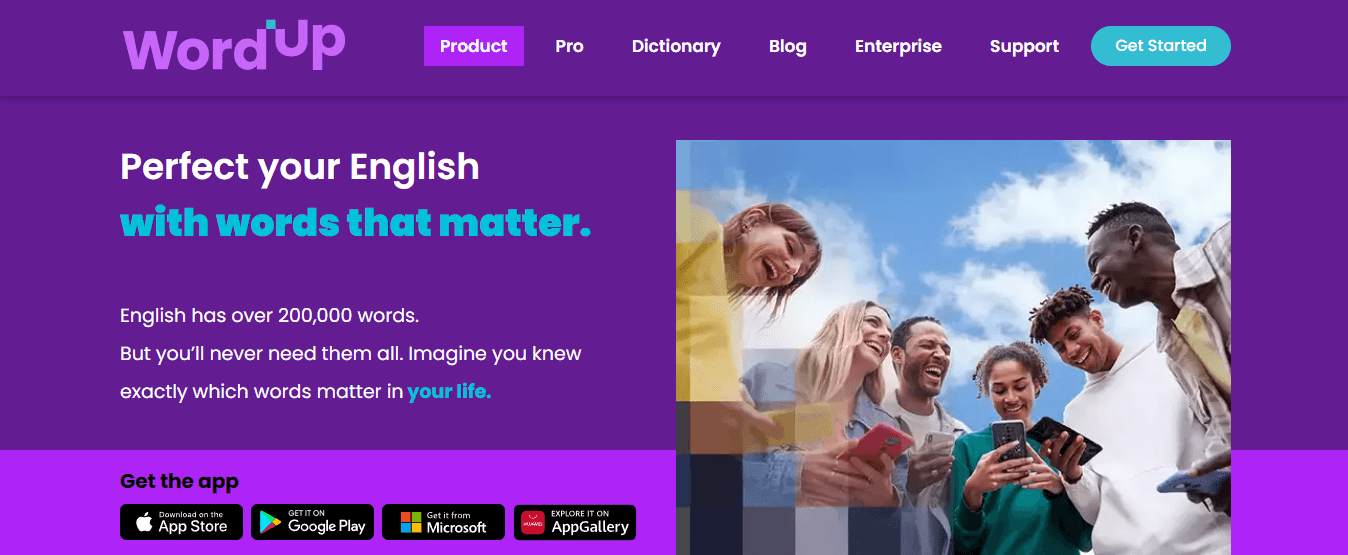Viewport: 1348px width, 555px height.
Task: Click the red Huawei AppGallery icon
Action: click(x=533, y=522)
